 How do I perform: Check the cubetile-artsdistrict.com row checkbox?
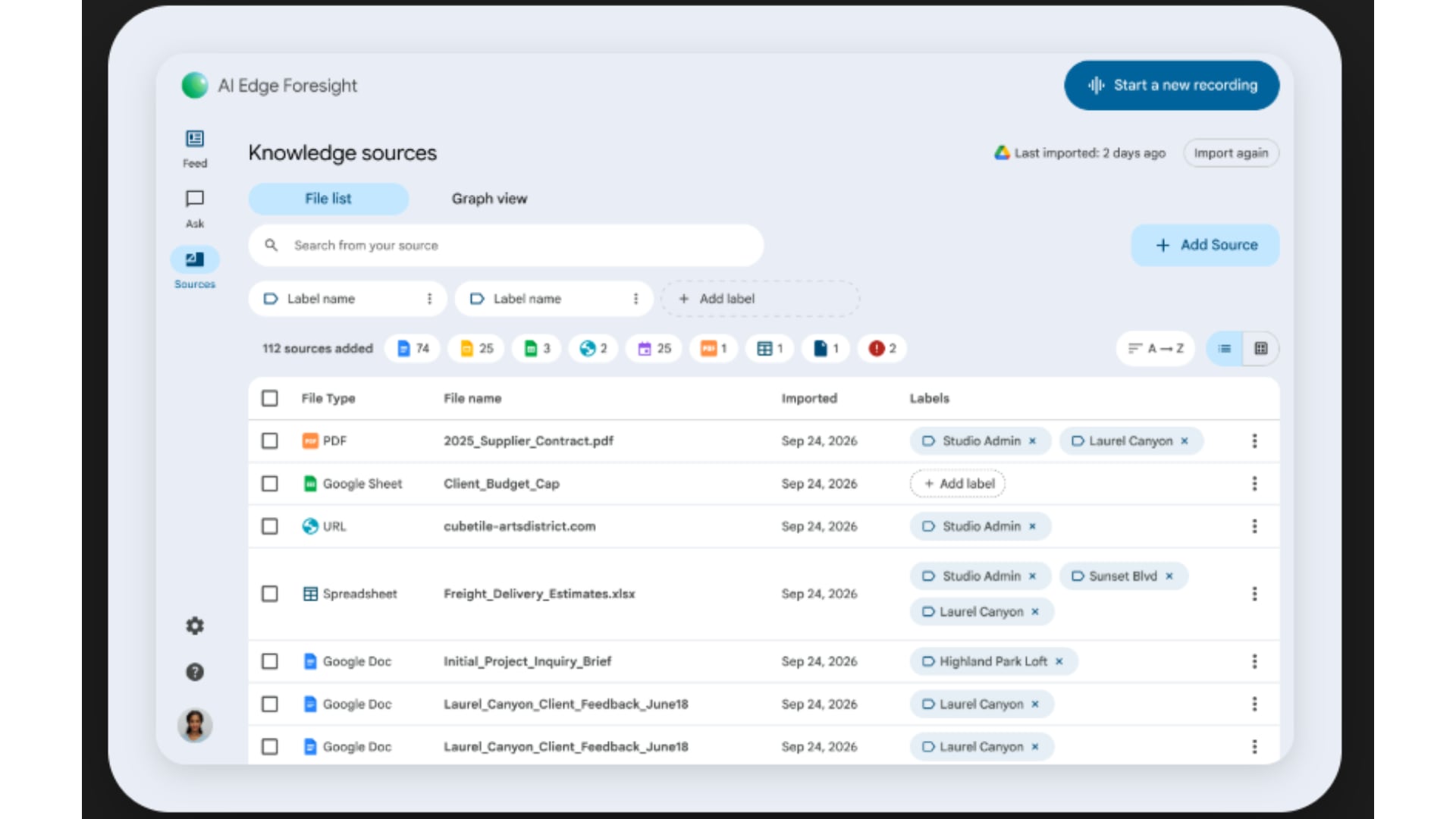[269, 526]
